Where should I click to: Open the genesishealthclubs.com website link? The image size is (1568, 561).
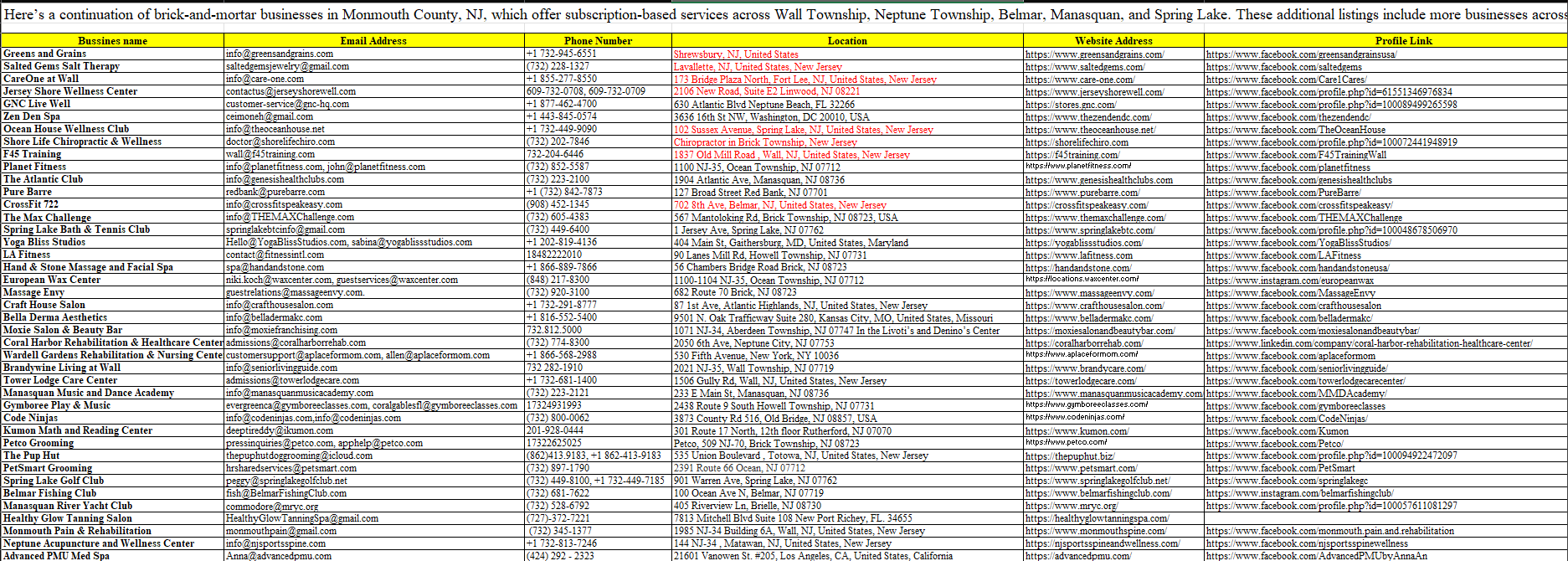coord(1099,180)
